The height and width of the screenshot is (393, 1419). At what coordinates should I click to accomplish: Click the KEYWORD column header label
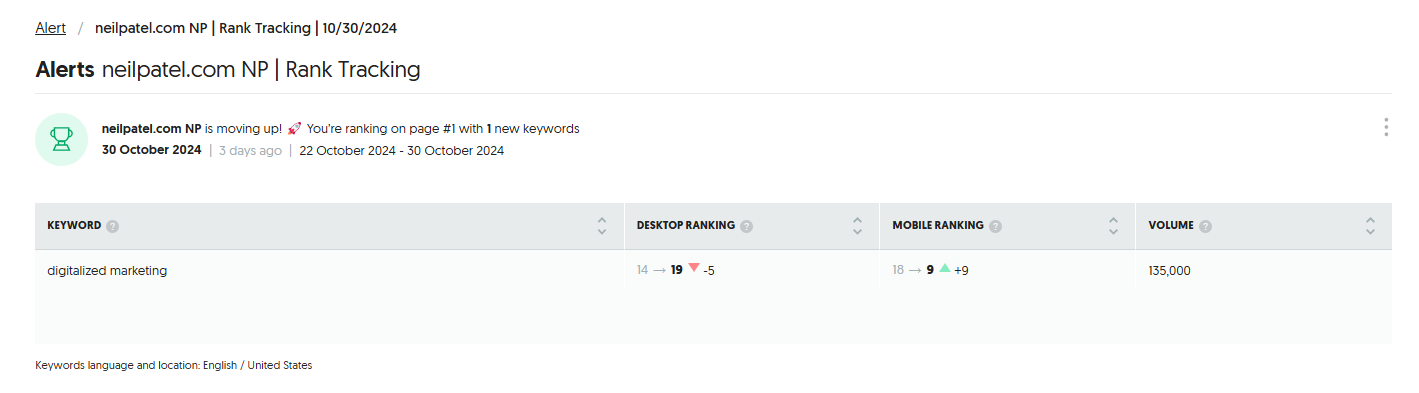74,226
